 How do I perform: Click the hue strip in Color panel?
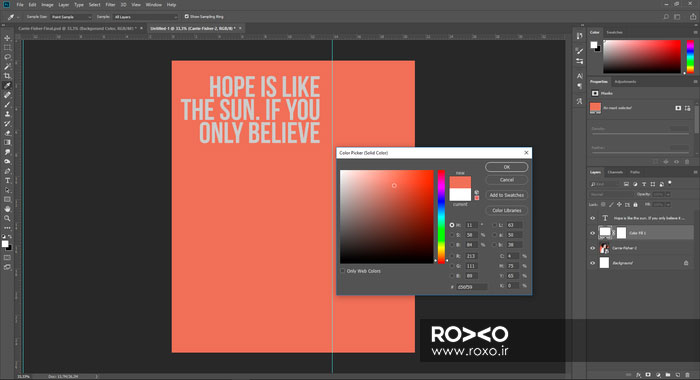point(690,56)
